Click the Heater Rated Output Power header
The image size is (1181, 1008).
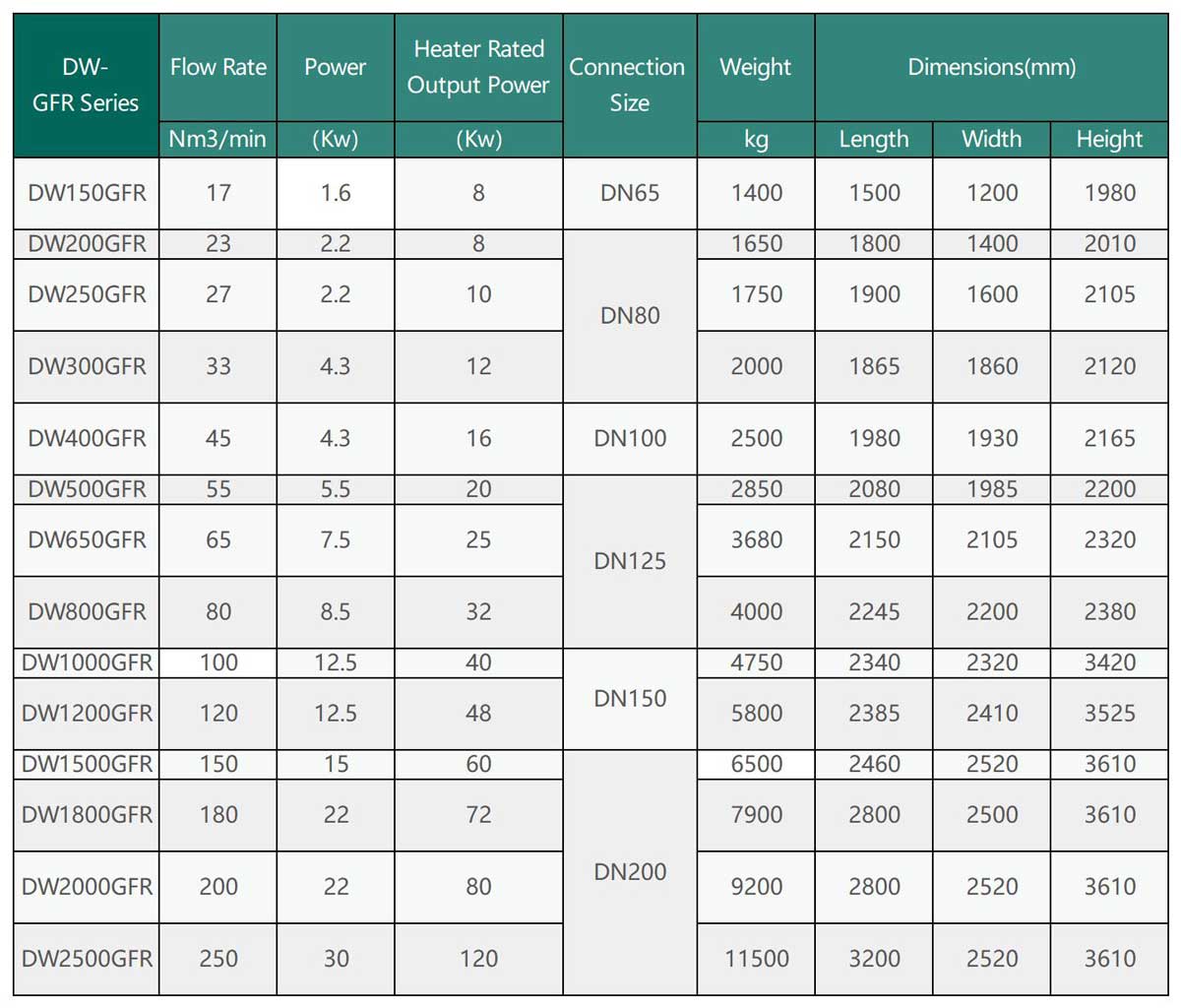coord(477,67)
